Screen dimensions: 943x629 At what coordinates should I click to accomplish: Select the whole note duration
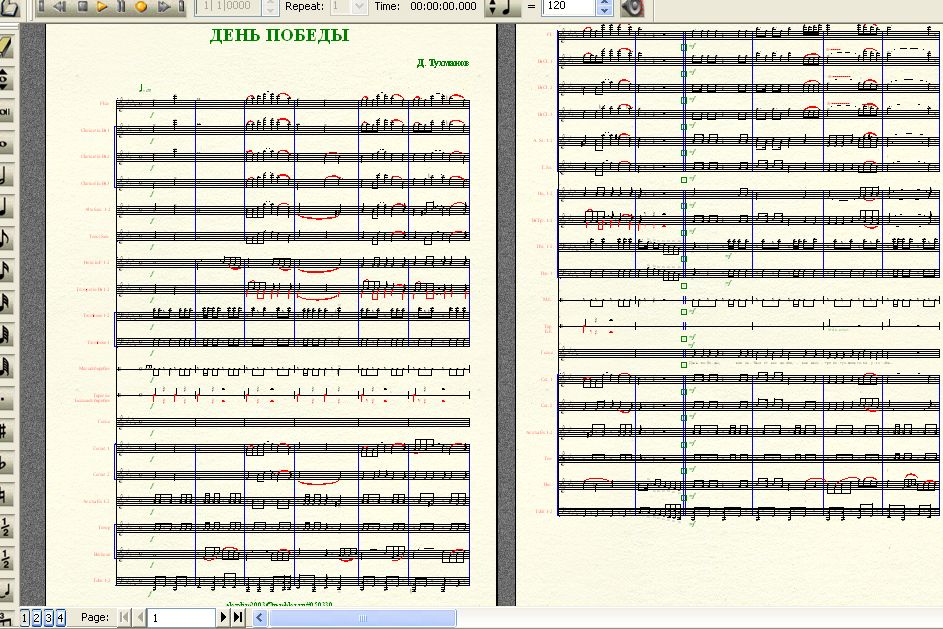point(5,144)
